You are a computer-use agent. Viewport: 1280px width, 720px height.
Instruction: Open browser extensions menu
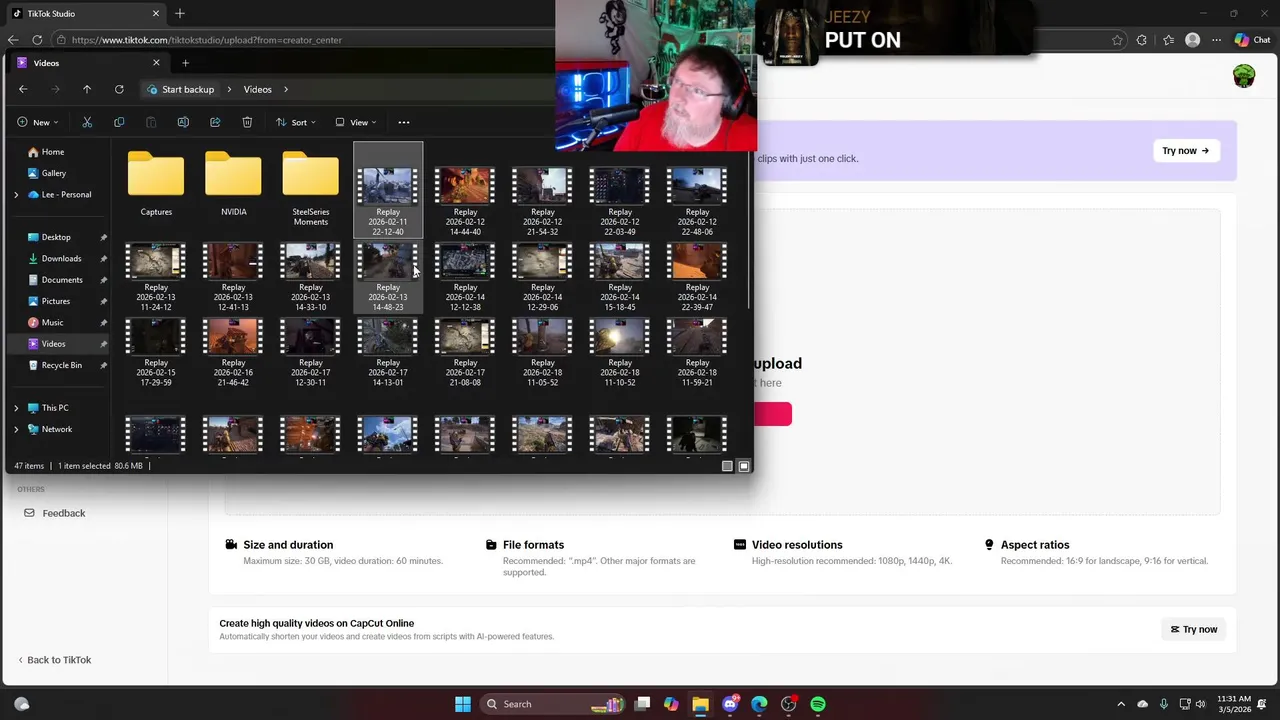pyautogui.click(x=1142, y=40)
